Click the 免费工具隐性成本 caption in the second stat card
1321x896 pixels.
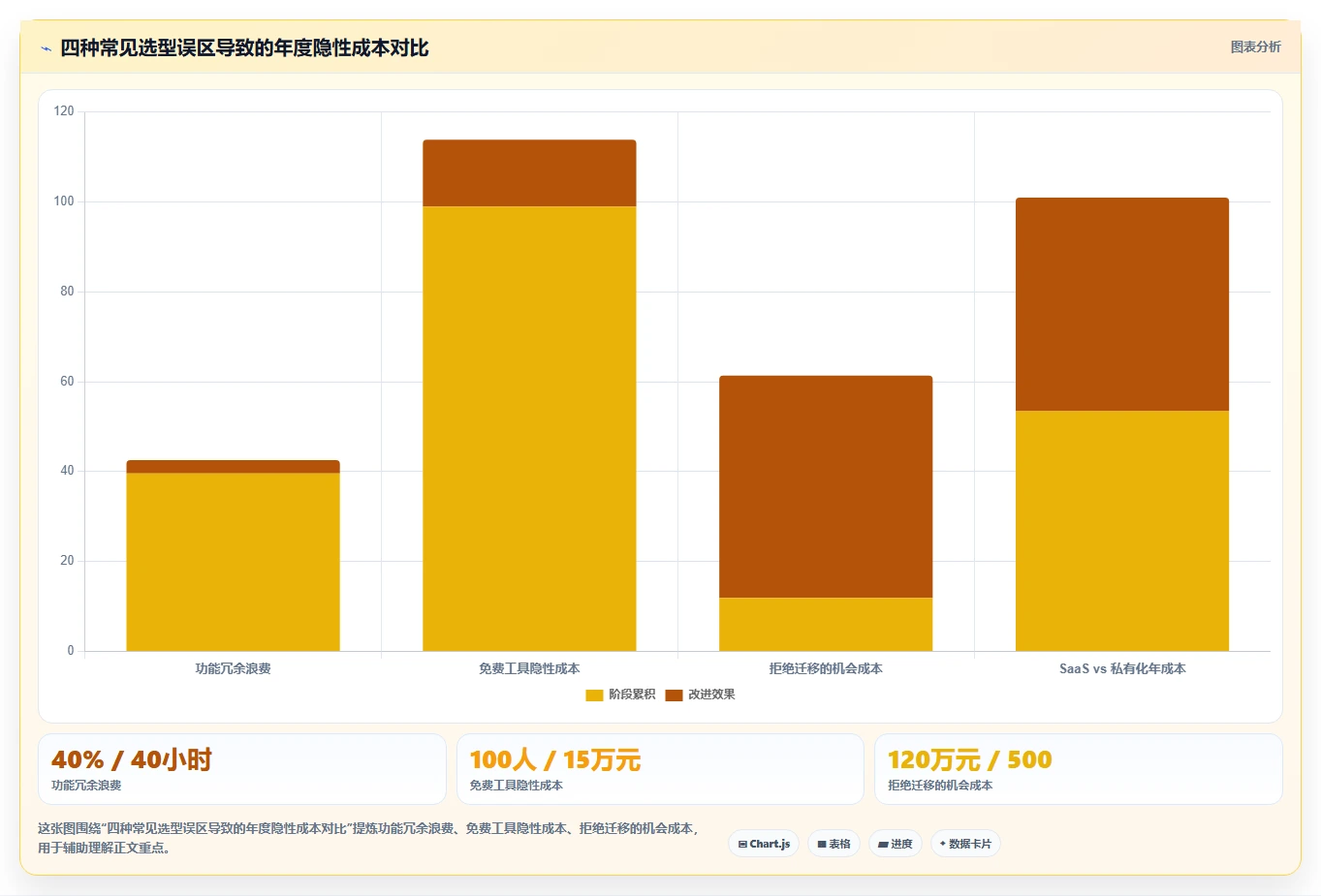pyautogui.click(x=517, y=786)
